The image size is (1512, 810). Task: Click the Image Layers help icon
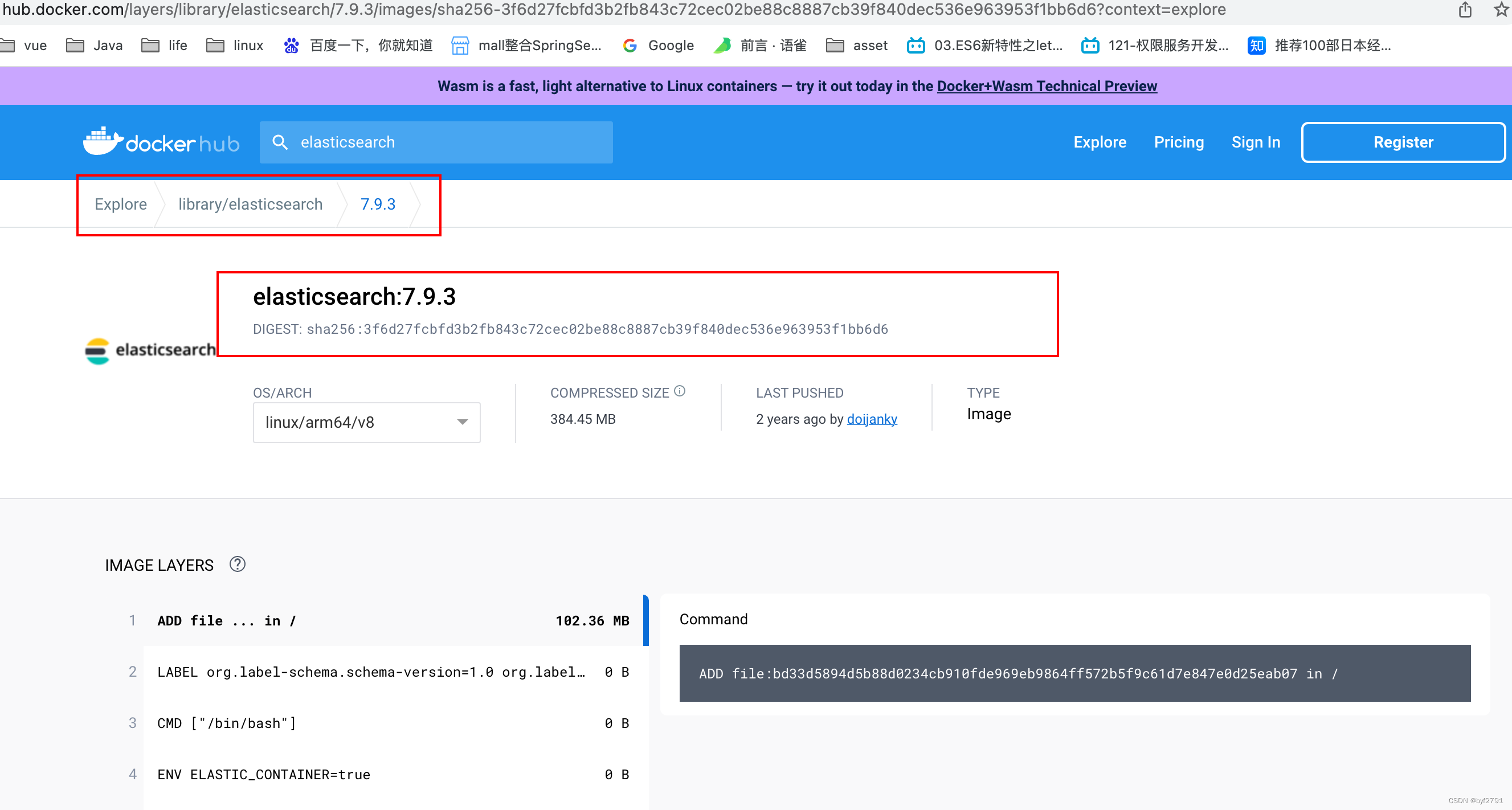point(237,564)
